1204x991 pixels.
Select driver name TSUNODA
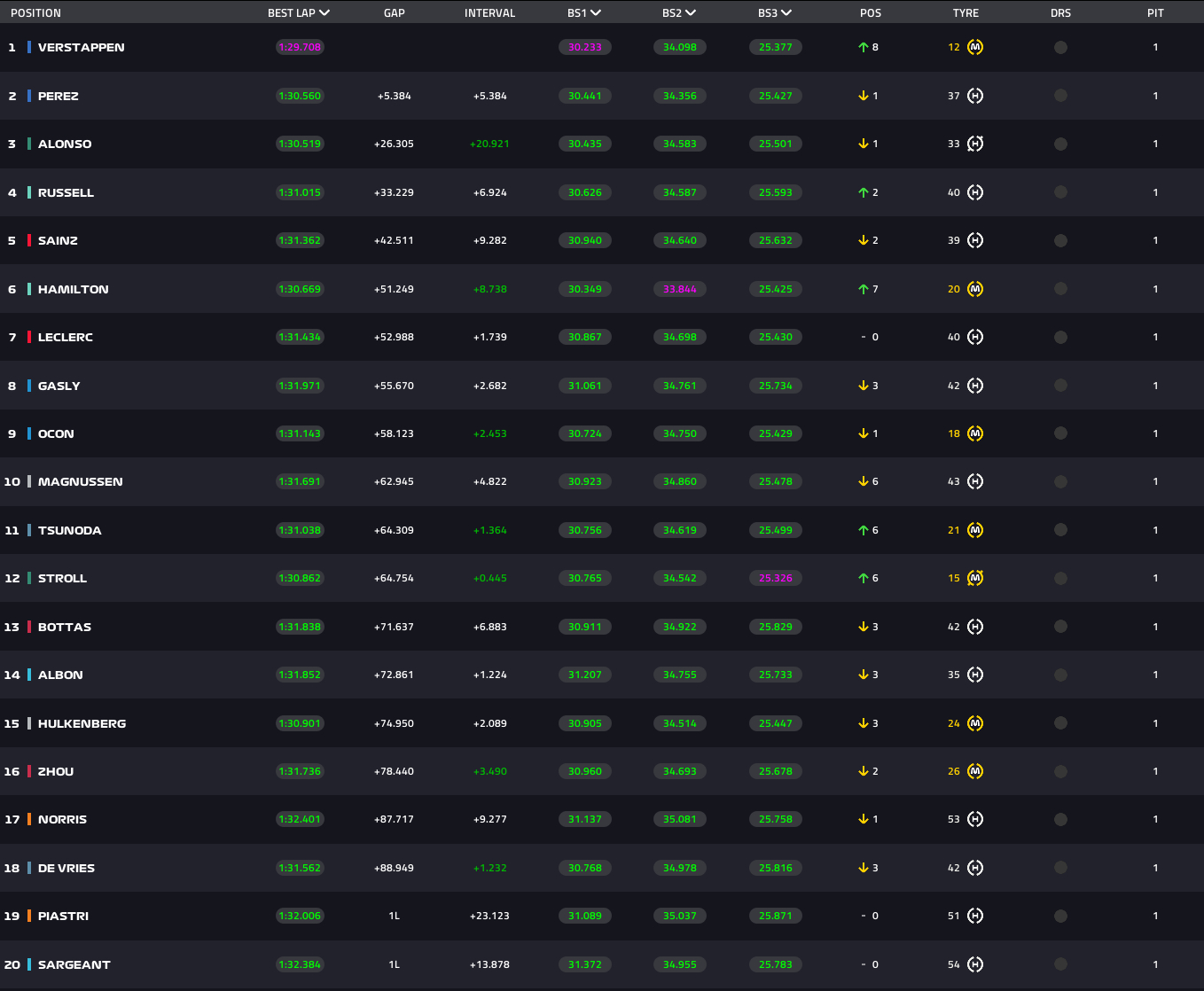(70, 530)
